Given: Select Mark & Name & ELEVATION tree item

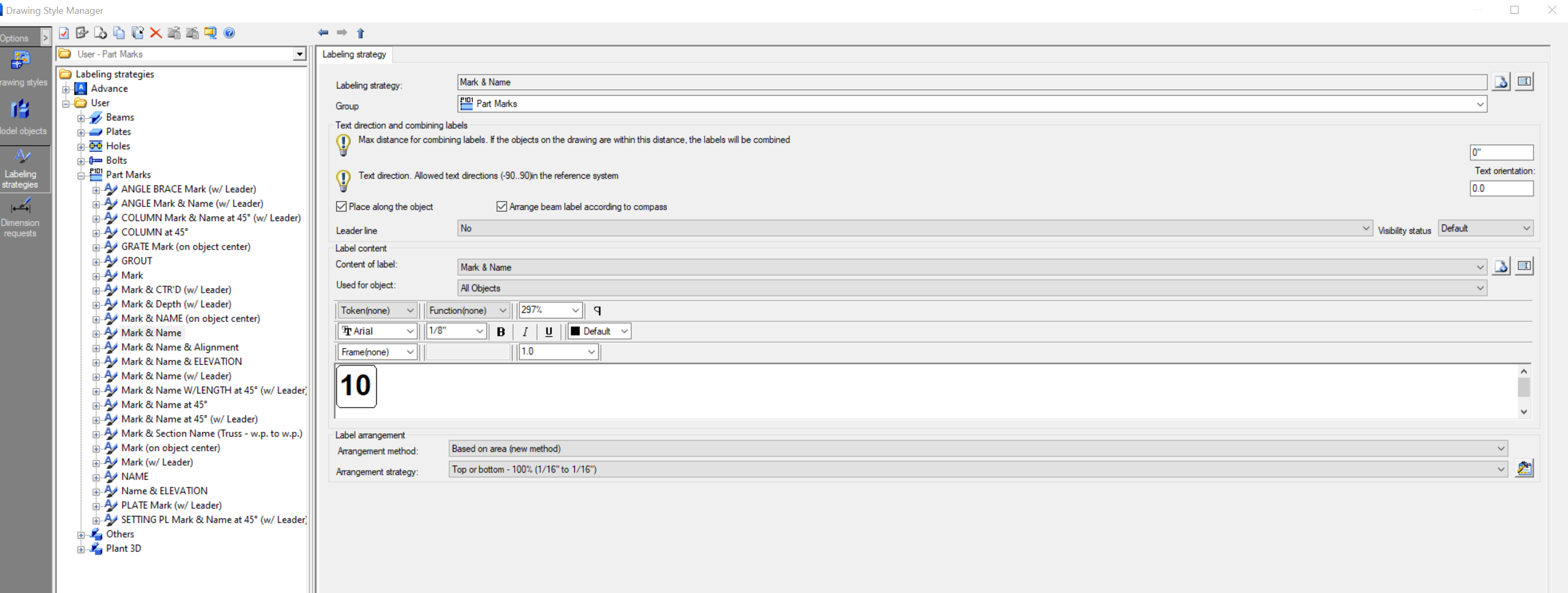Looking at the screenshot, I should [x=181, y=361].
